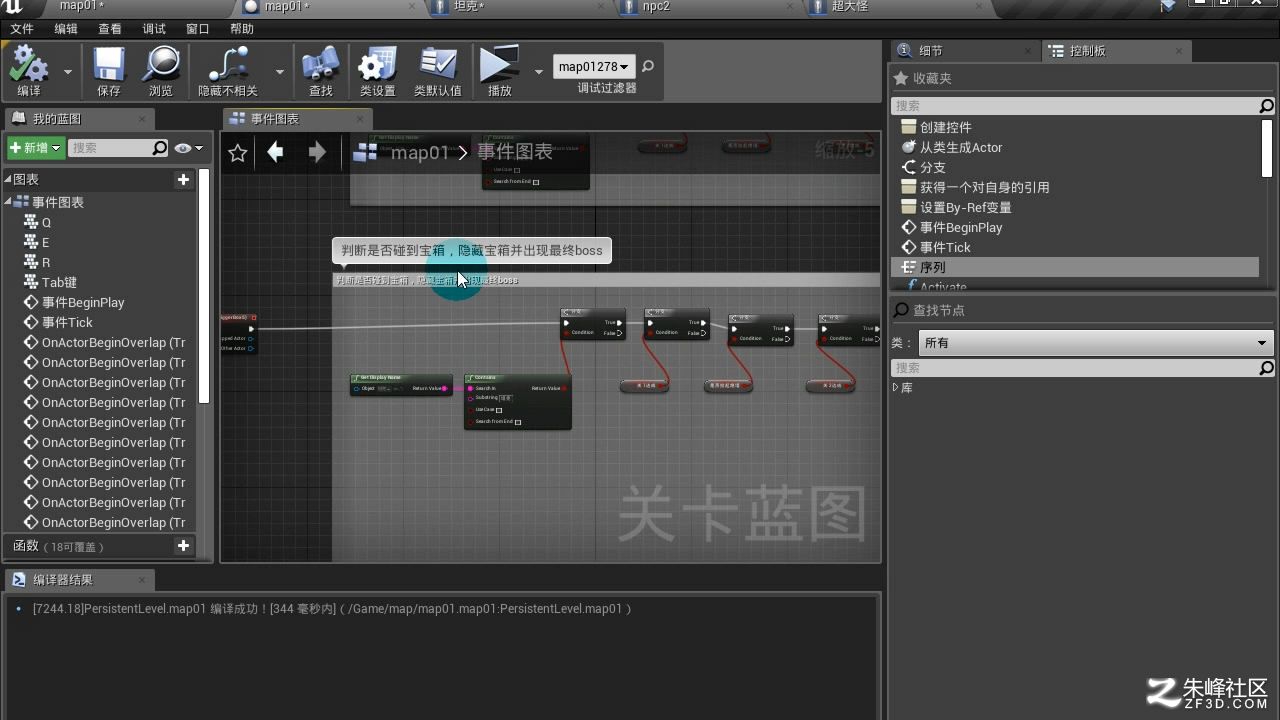This screenshot has height=720, width=1280.
Task: Toggle Use Case checkbox in fully visible Contains node
Action: [500, 410]
